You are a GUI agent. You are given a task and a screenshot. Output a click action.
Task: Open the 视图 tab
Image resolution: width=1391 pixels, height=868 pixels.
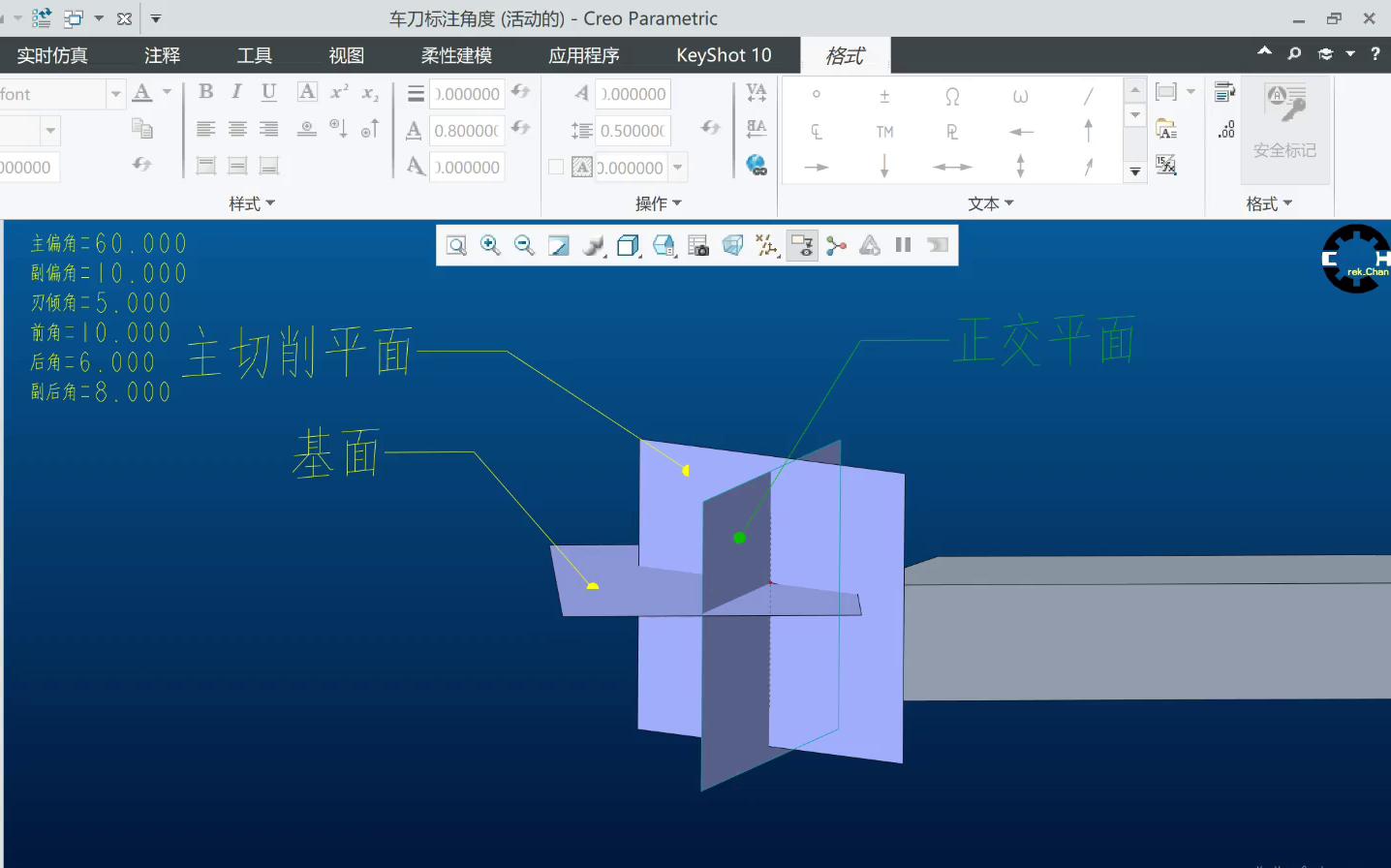(x=346, y=55)
